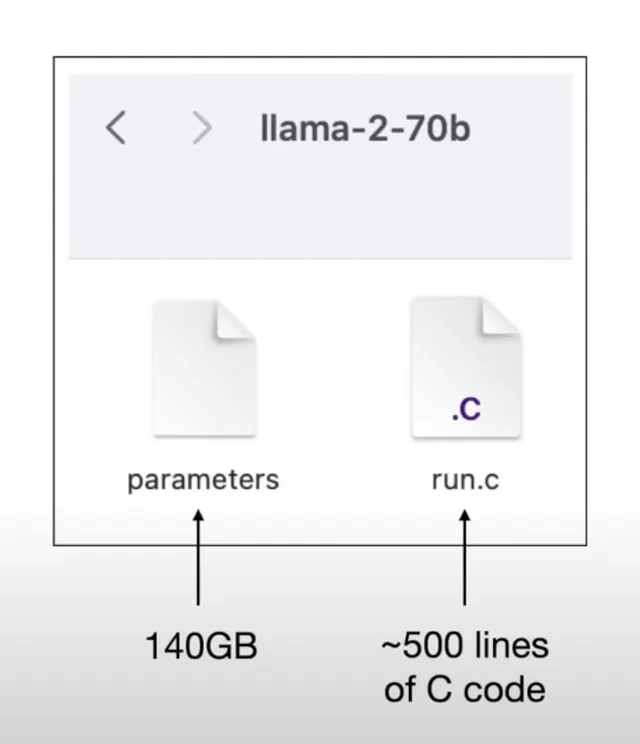
Task: Click the llama-2-70b folder title
Action: pyautogui.click(x=365, y=129)
